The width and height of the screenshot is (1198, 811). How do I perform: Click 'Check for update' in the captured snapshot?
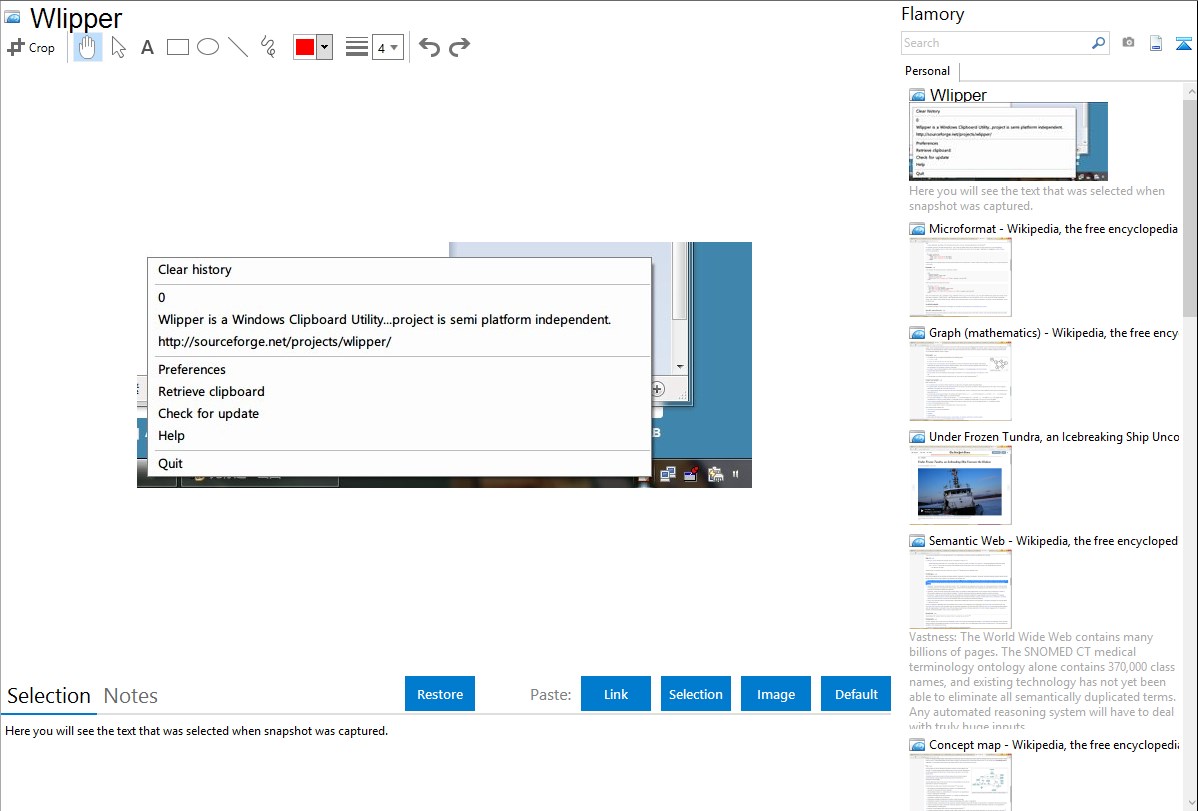(209, 414)
